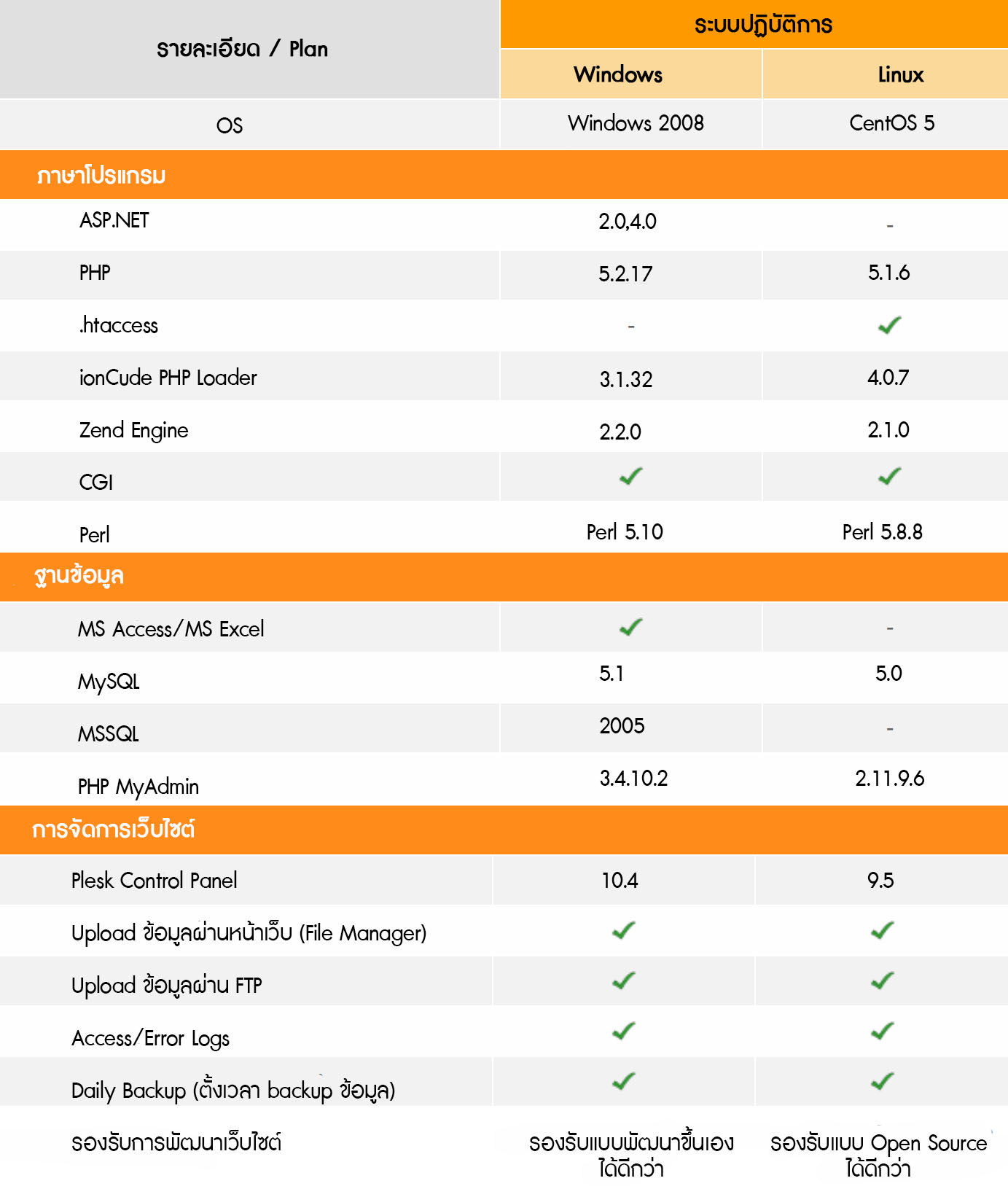The width and height of the screenshot is (1008, 1197).
Task: Click the Daily Backup checkmark under Linux
Action: (882, 1081)
